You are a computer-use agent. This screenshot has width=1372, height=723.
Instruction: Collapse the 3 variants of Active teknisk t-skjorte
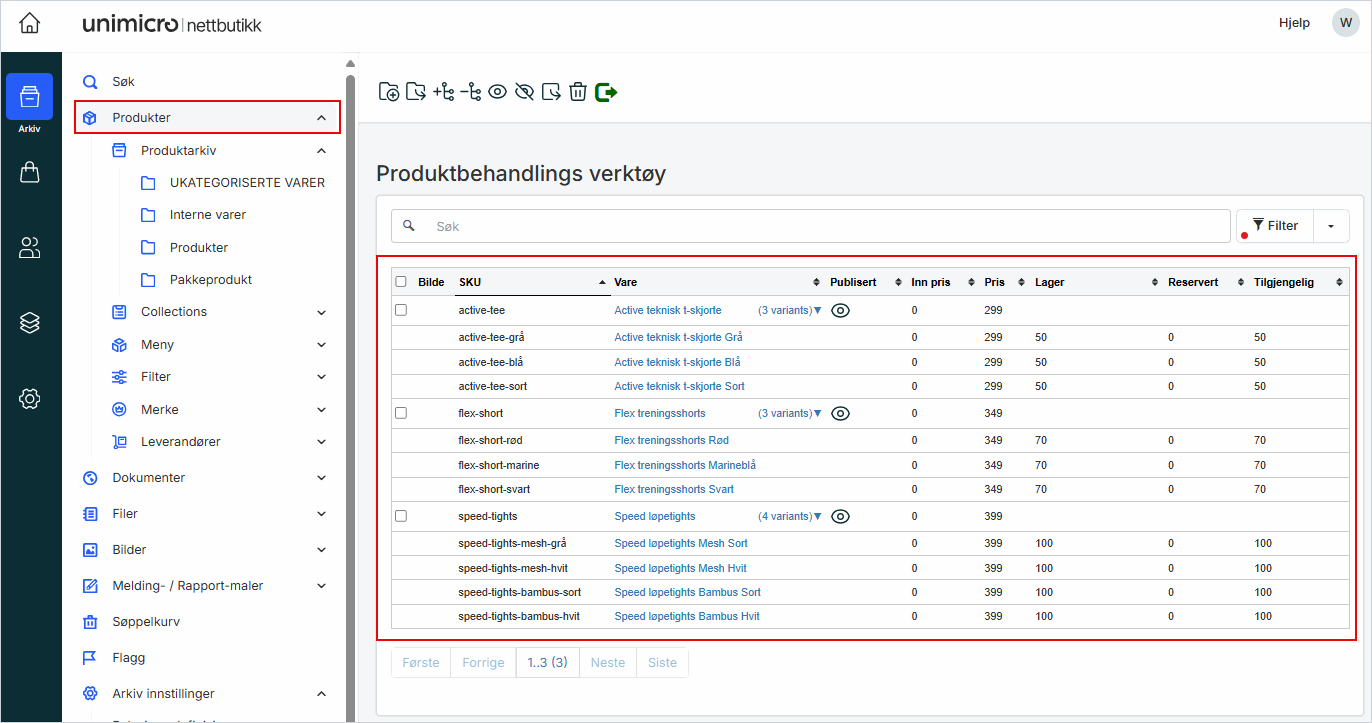coord(789,311)
